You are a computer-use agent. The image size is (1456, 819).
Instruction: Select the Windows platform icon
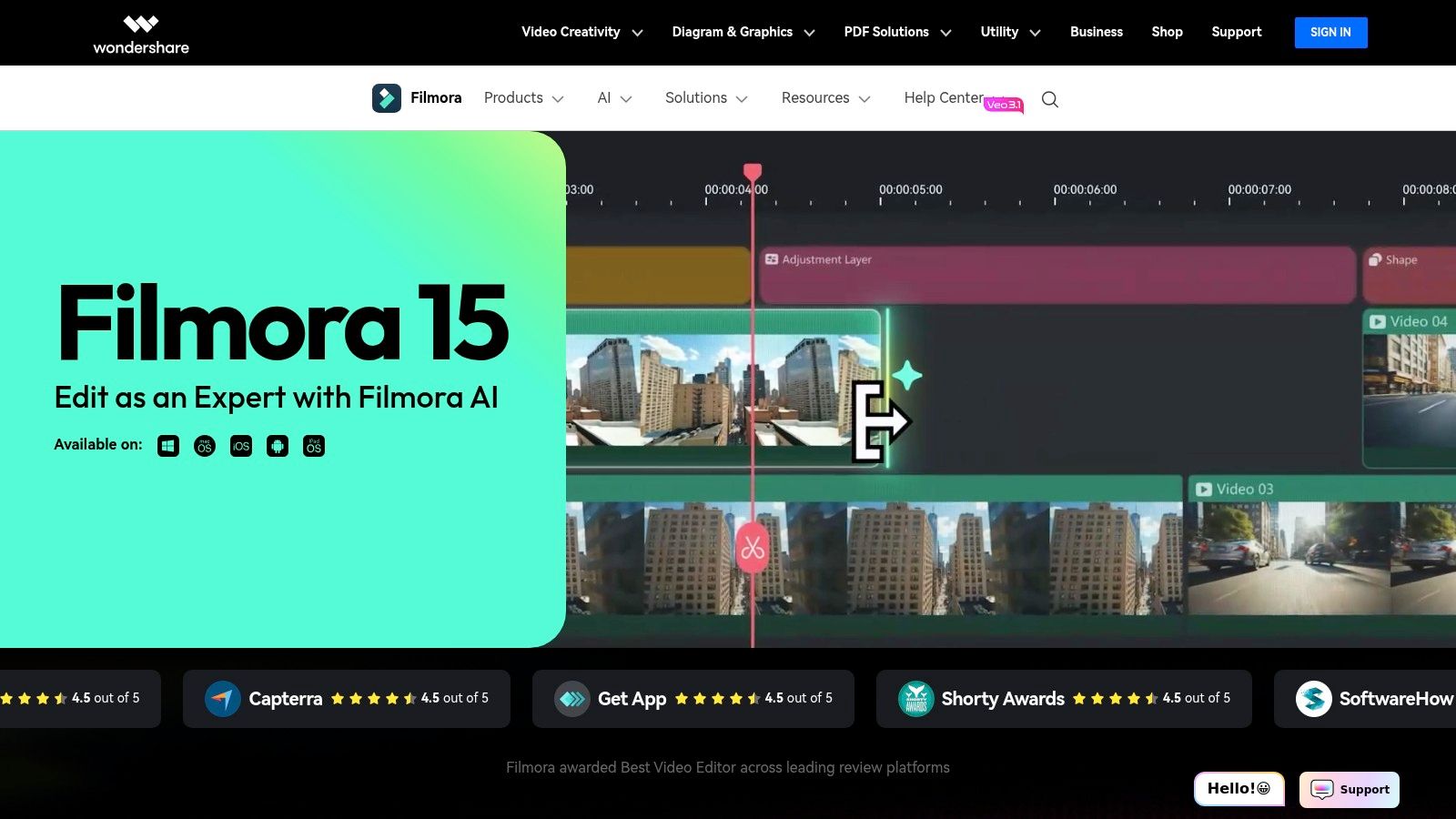tap(167, 445)
